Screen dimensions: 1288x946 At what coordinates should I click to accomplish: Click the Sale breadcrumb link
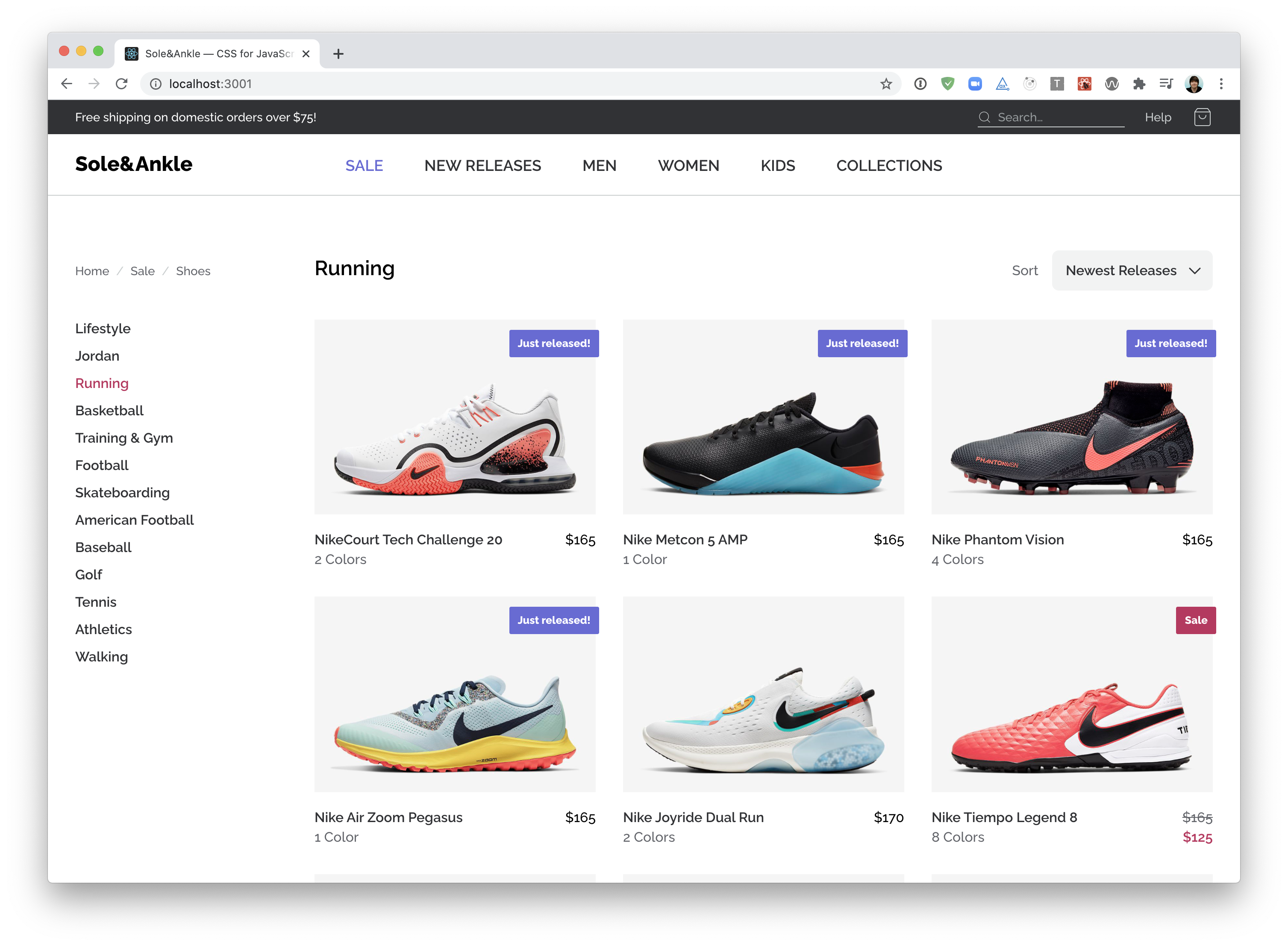[142, 271]
